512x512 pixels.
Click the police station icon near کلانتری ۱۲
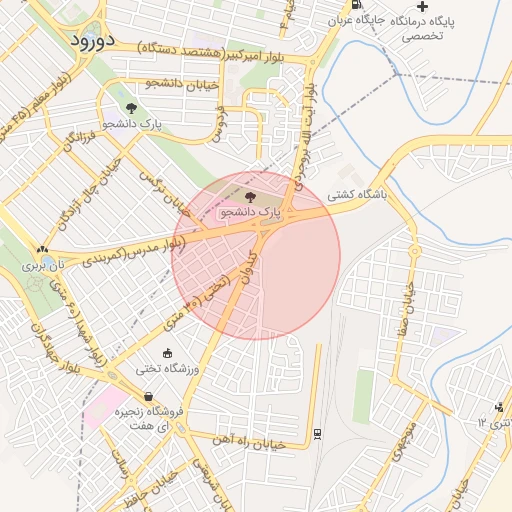(x=499, y=407)
